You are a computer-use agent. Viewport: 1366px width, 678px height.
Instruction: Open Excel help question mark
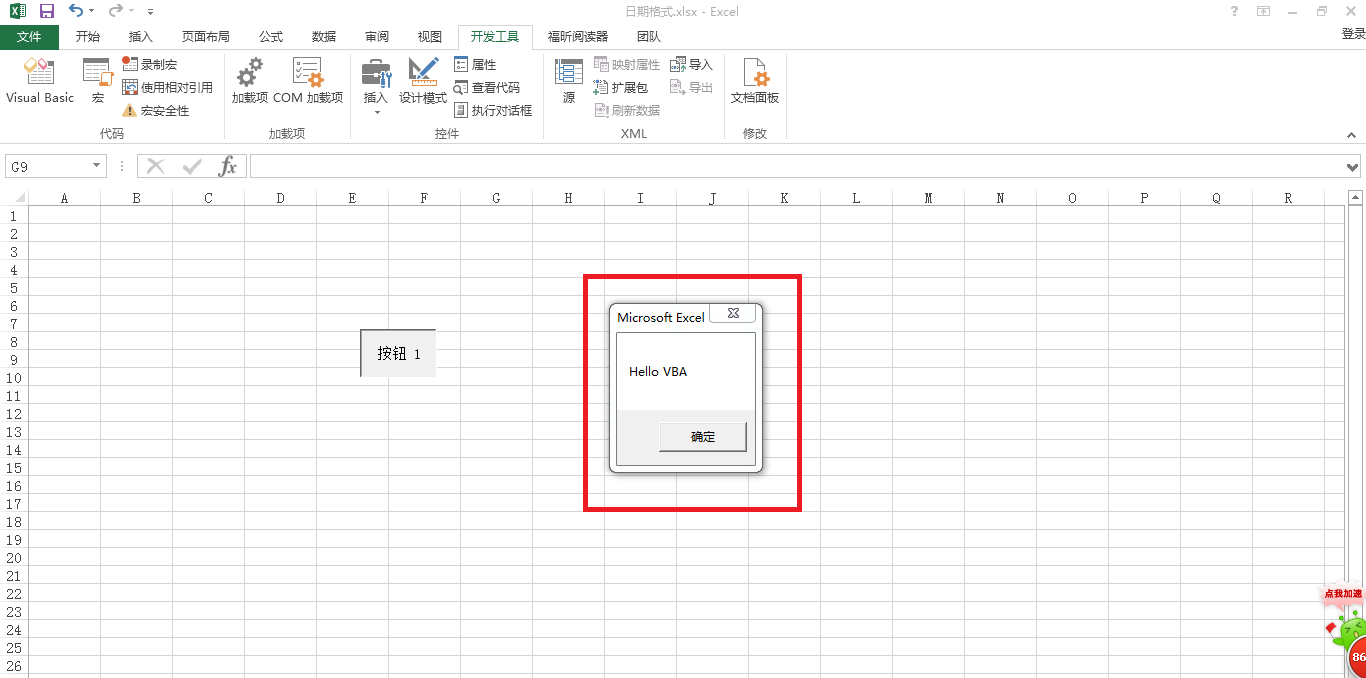[x=1235, y=11]
